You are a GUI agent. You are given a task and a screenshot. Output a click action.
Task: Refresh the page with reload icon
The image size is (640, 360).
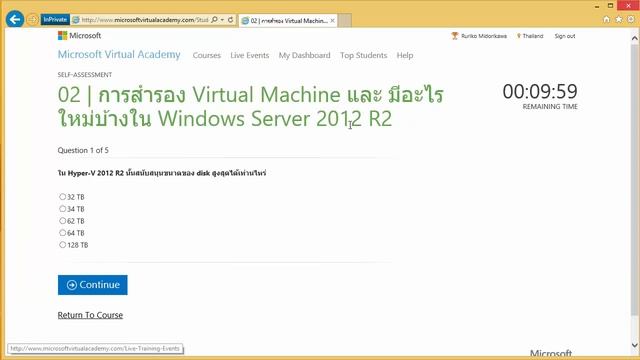click(231, 20)
